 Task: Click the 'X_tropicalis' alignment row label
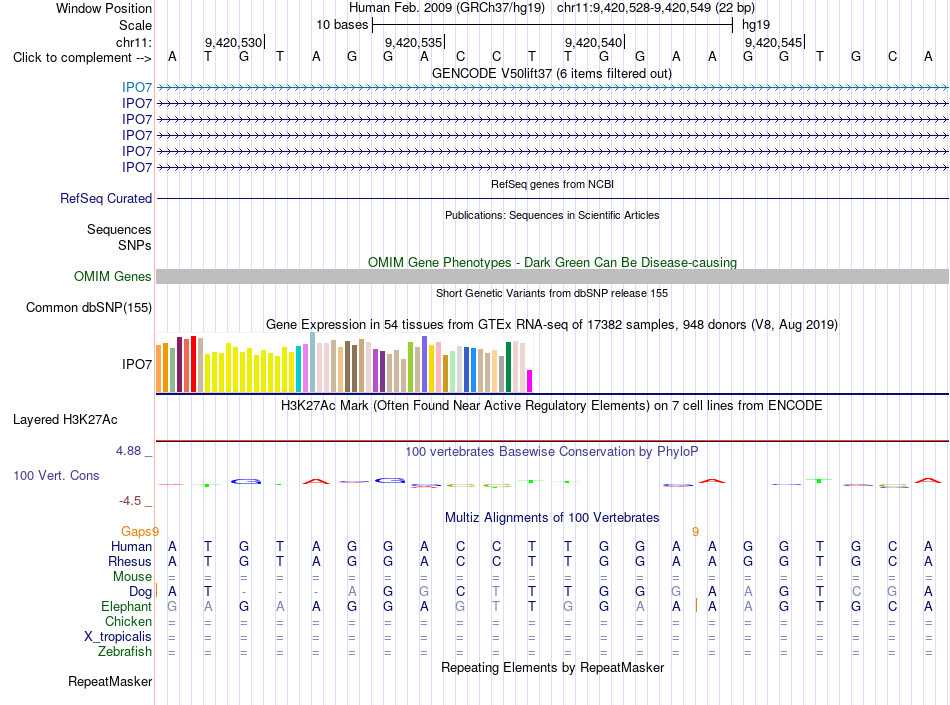tap(118, 637)
